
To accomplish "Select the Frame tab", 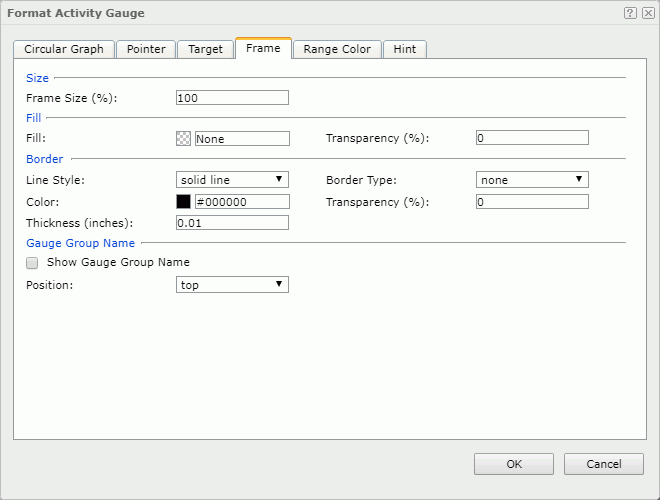I will click(263, 48).
